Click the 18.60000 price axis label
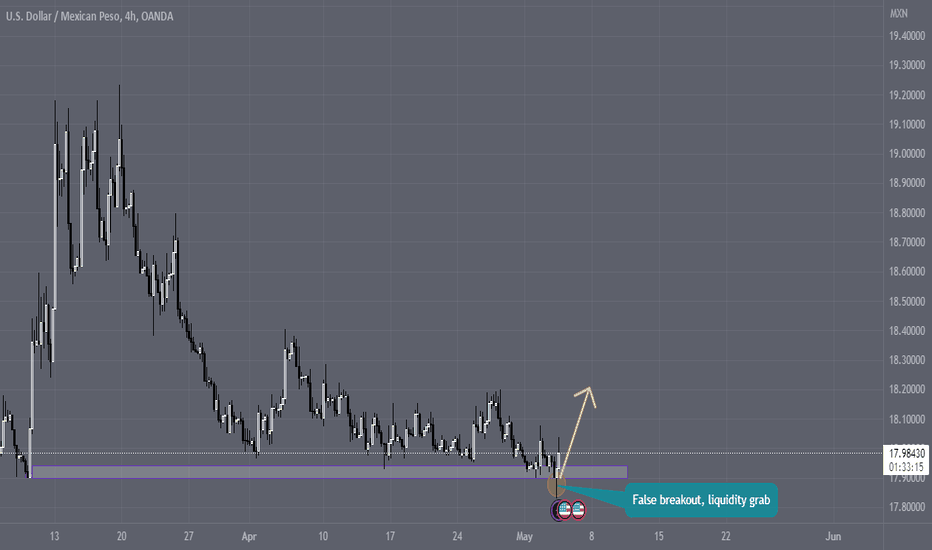This screenshot has width=932, height=550. pos(907,272)
